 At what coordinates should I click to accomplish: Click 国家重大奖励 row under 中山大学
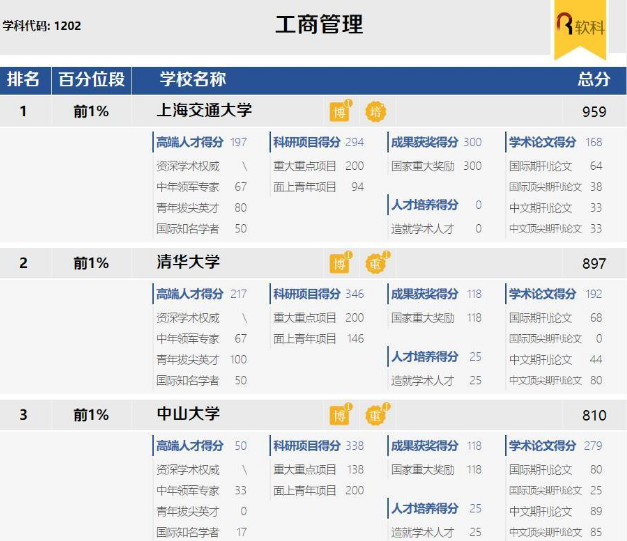tap(437, 469)
